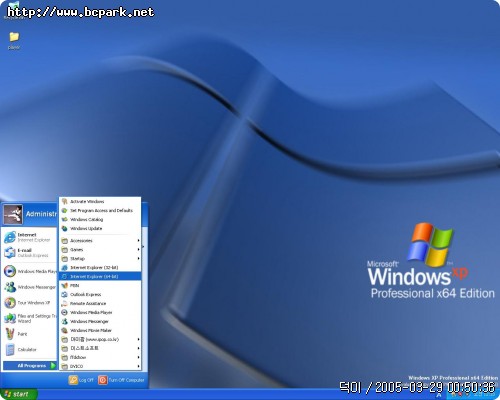Open MSN from the programs list
This screenshot has height=400, width=500.
point(100,286)
